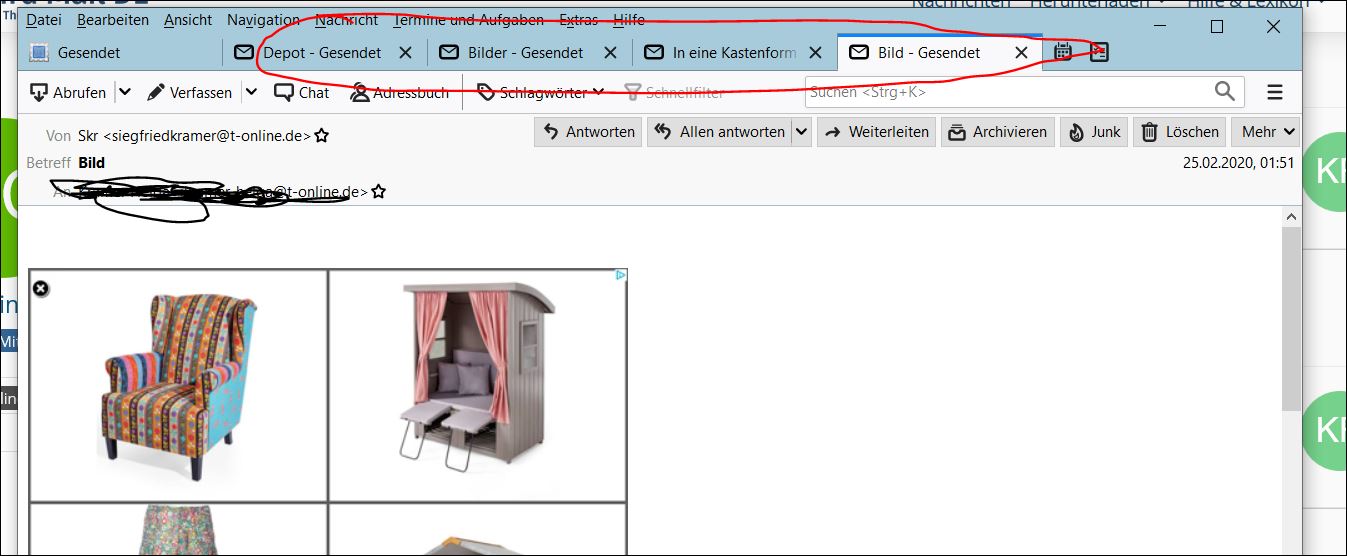The width and height of the screenshot is (1347, 556).
Task: Click the magnifier search icon
Action: pos(1225,92)
